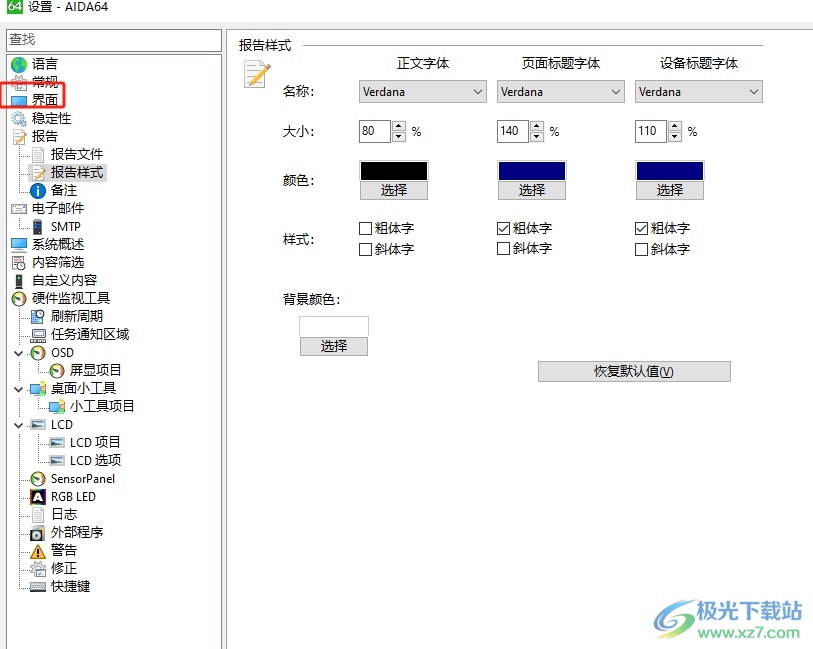Click the 设备标题字体 size field showing 110
813x649 pixels.
pyautogui.click(x=651, y=131)
